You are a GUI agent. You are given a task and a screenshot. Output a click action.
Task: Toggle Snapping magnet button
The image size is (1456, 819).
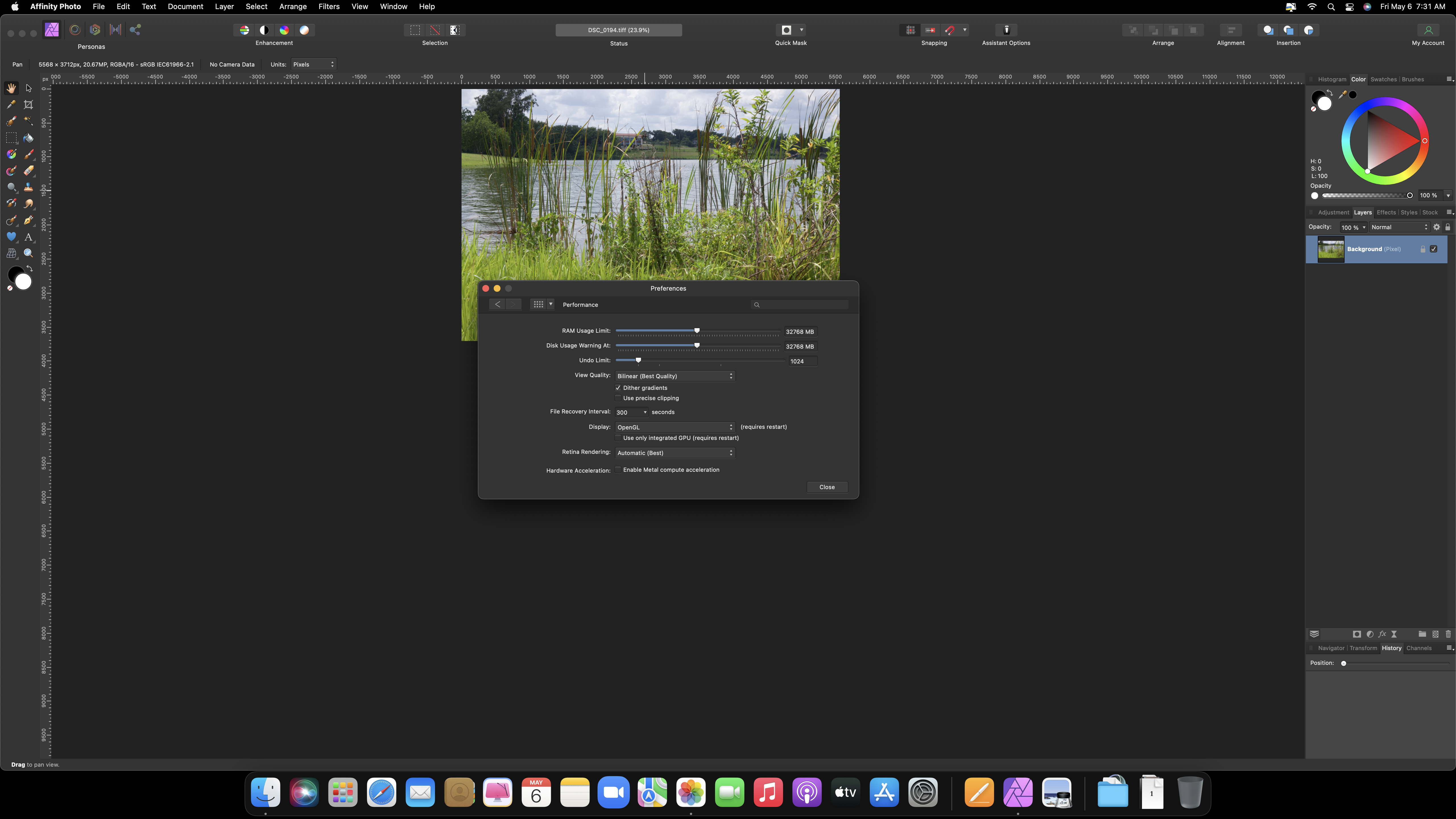tap(950, 30)
